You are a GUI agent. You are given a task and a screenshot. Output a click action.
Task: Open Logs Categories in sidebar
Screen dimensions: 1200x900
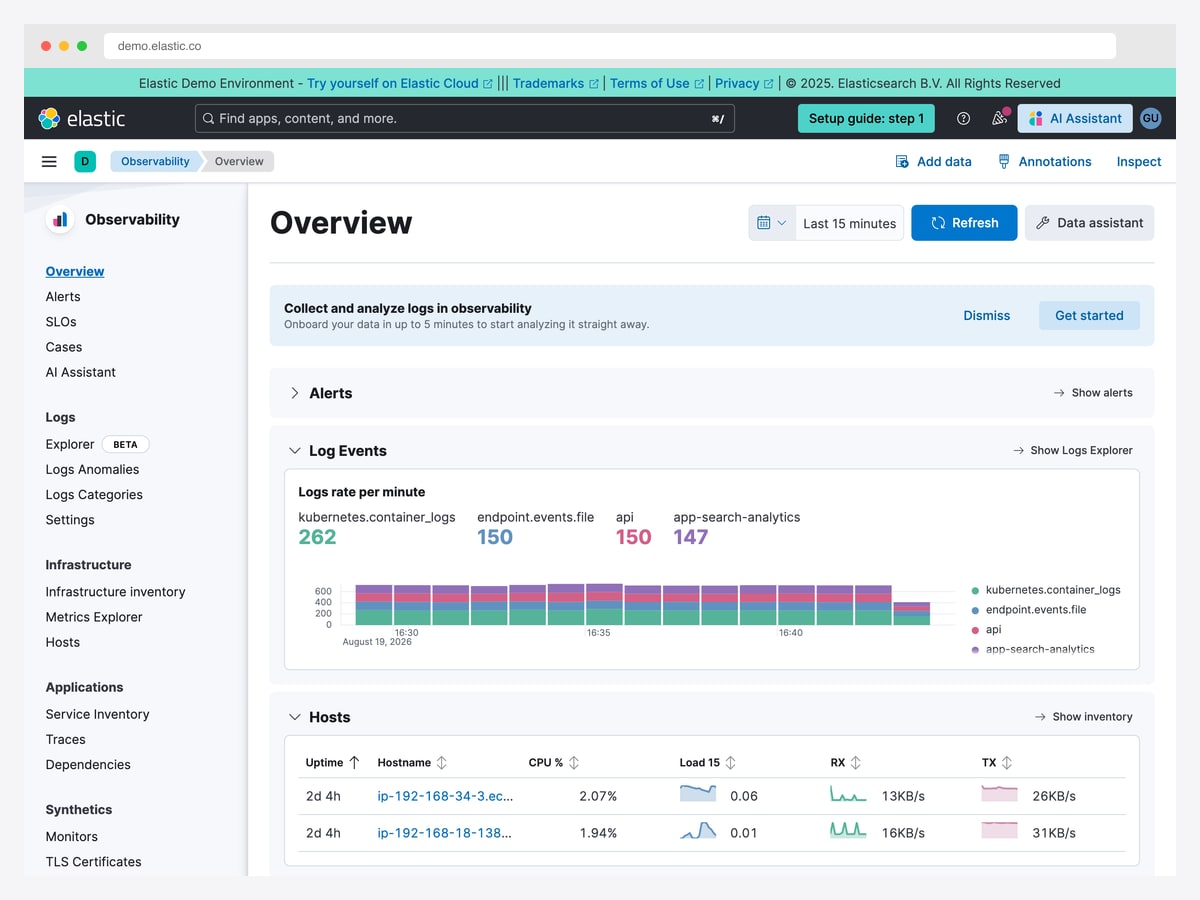(94, 495)
